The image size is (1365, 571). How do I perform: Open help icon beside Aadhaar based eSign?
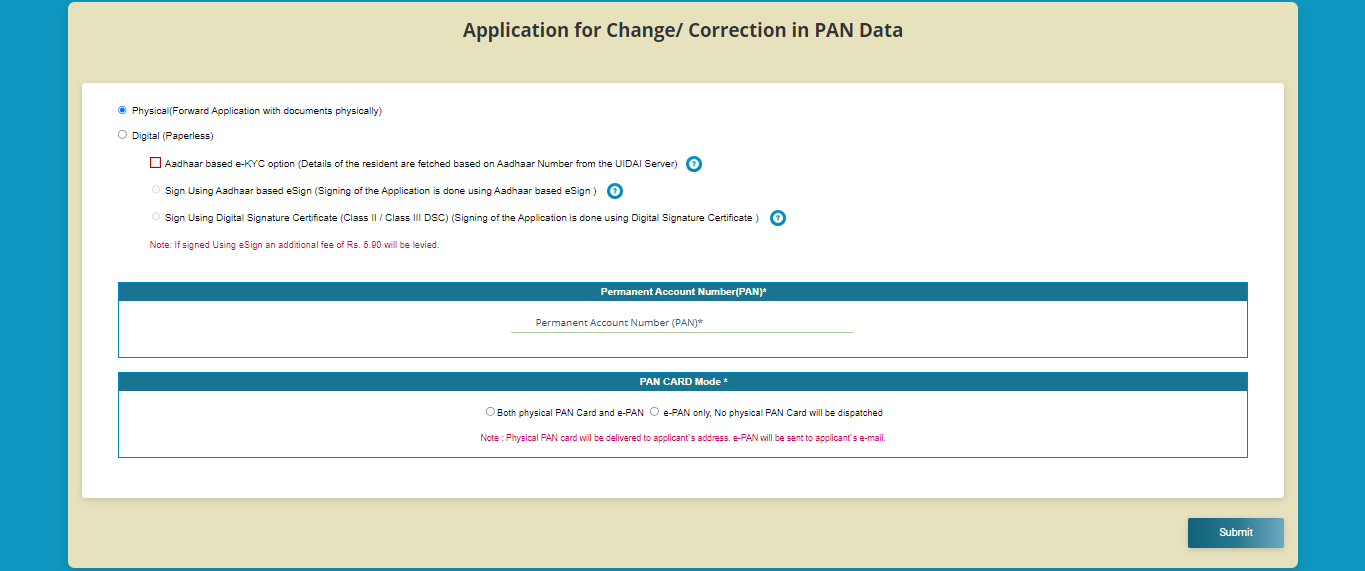click(x=615, y=191)
